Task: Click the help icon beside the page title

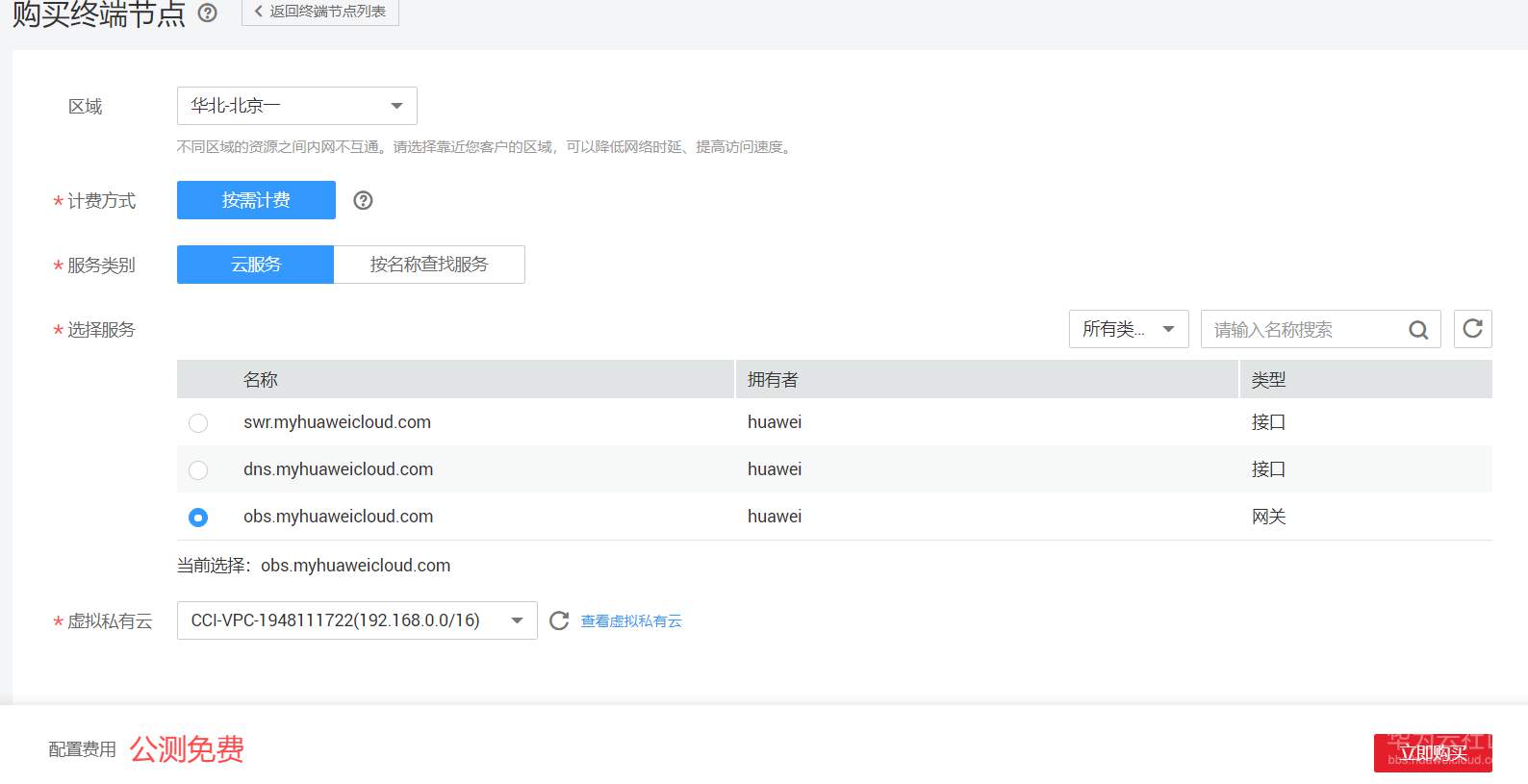Action: point(207,13)
